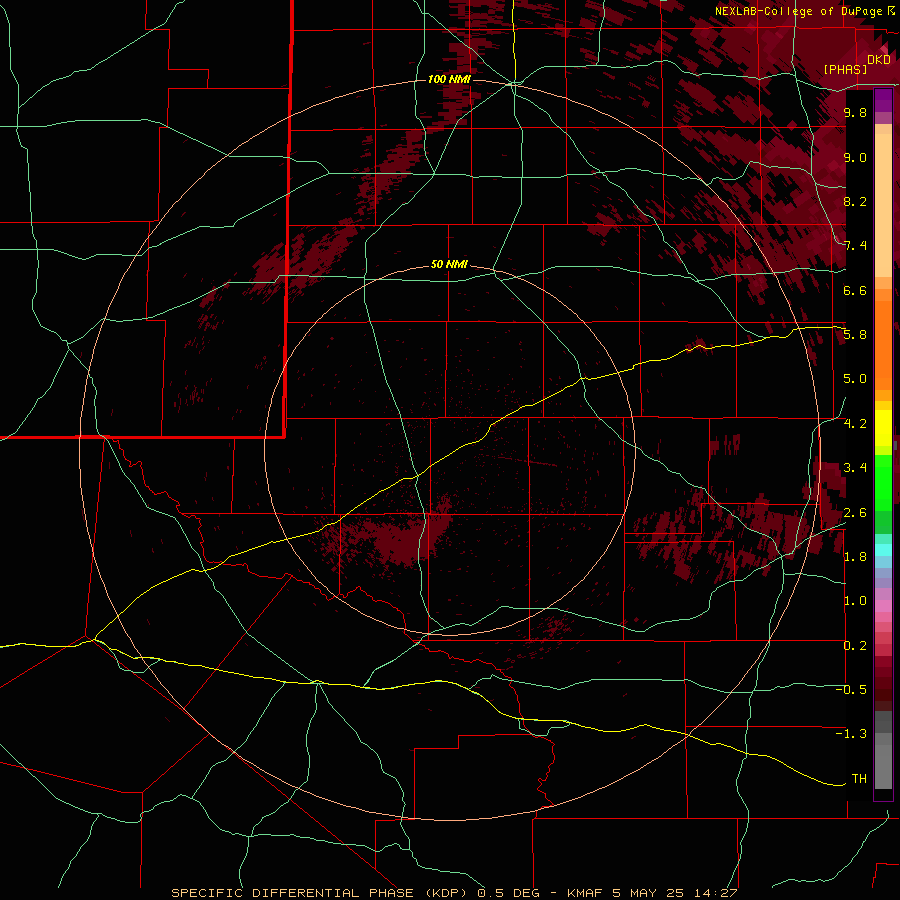The image size is (900, 900).
Task: Click the [PHAS] unit label
Action: pos(845,69)
